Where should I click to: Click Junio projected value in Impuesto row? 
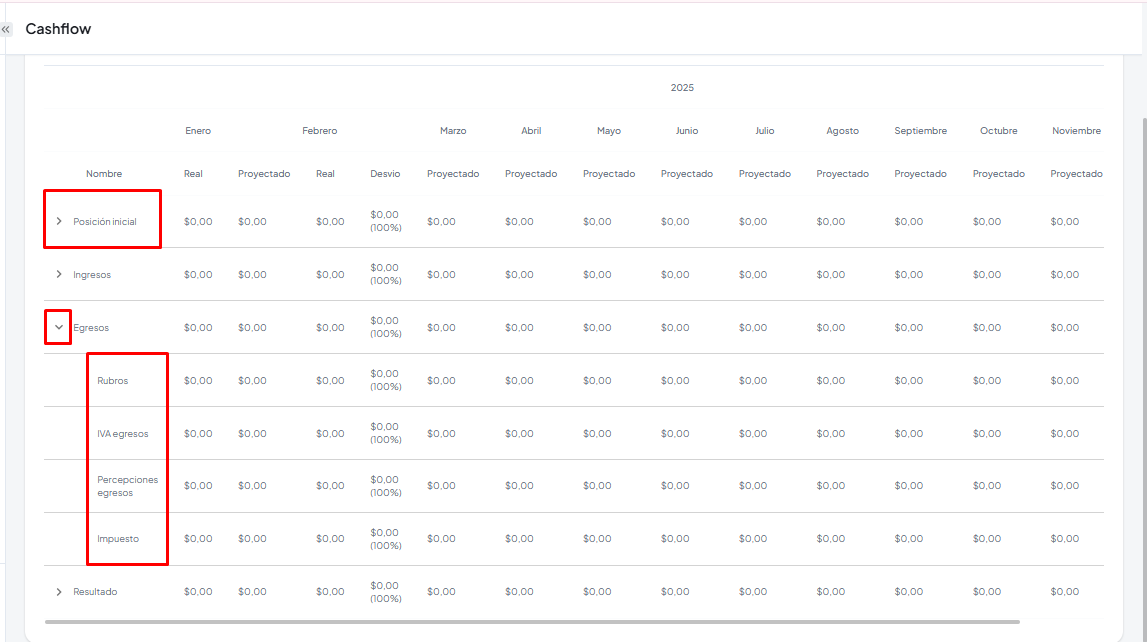[x=675, y=539]
